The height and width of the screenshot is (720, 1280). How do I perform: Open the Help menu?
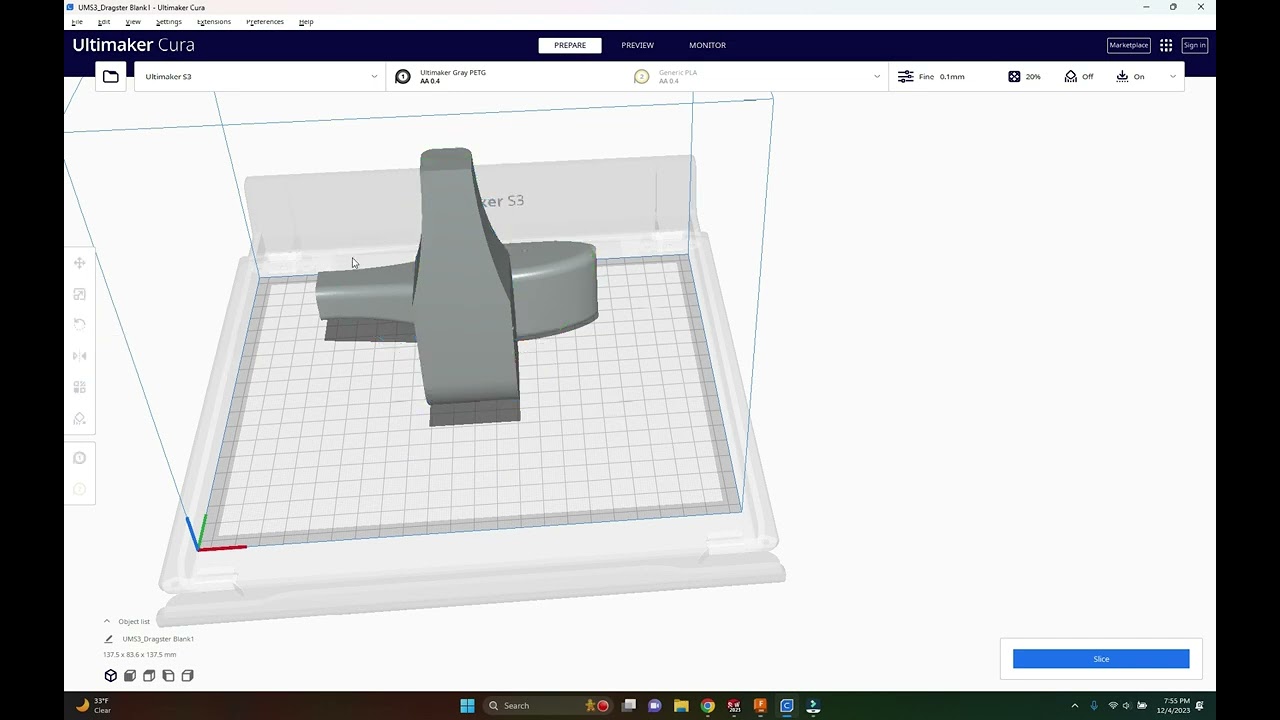(x=306, y=21)
